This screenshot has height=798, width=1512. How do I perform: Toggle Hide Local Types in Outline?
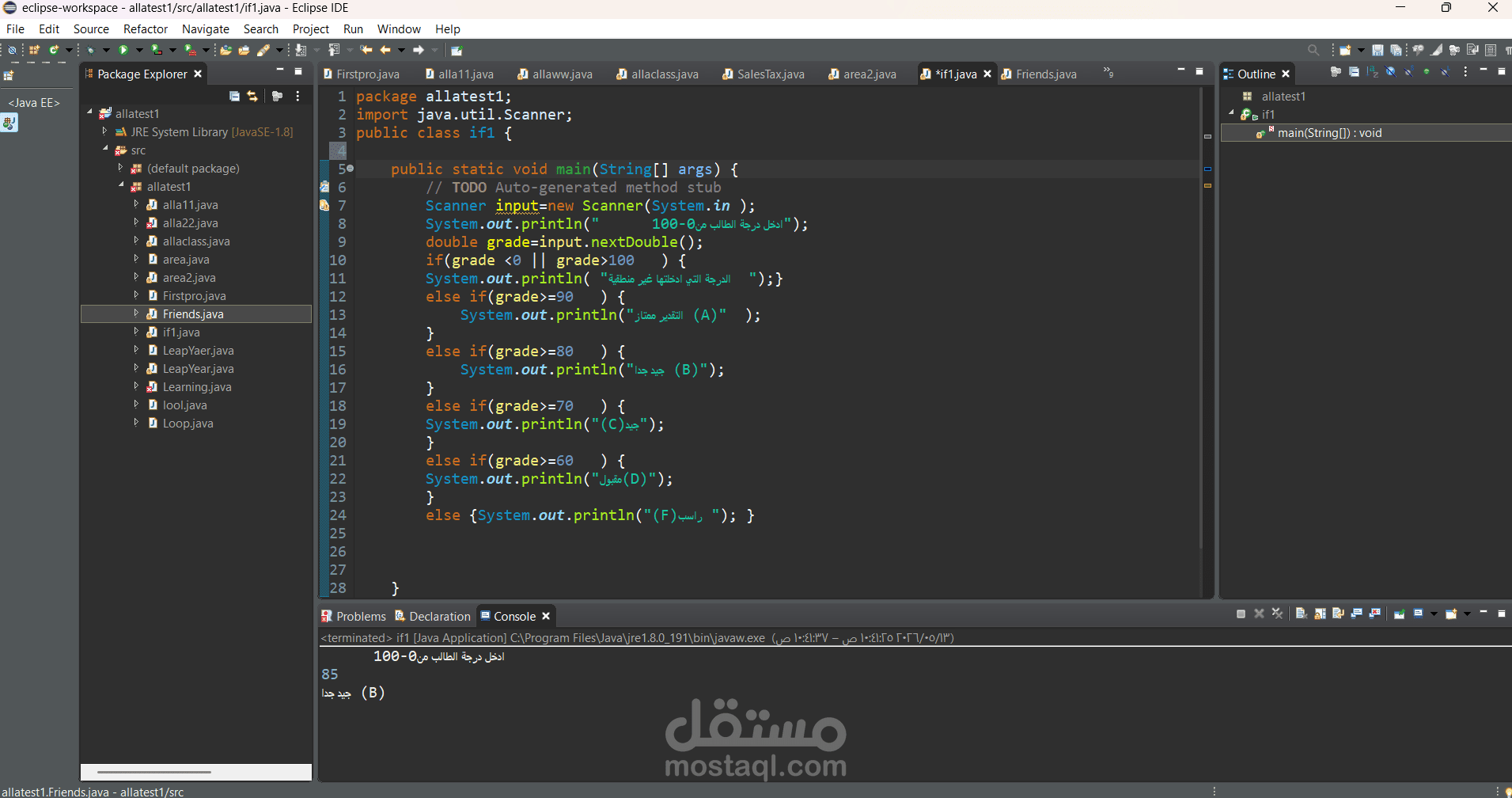1445,72
